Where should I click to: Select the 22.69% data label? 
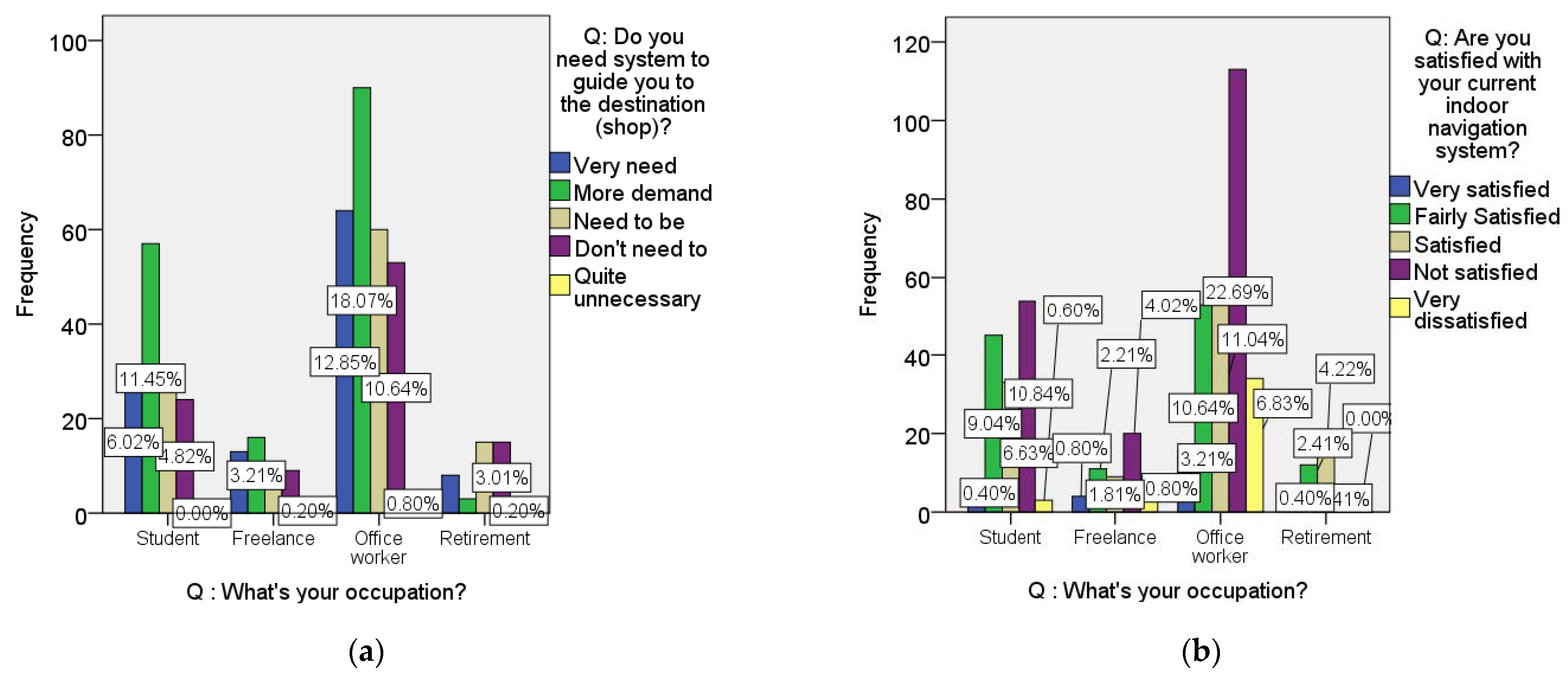(1237, 292)
